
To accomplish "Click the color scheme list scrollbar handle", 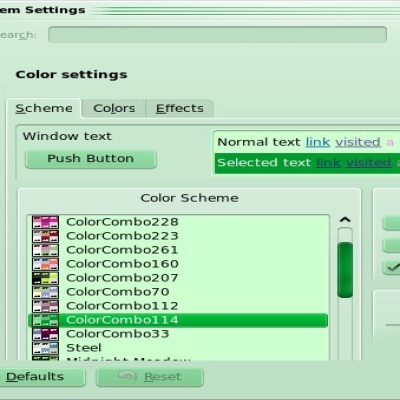I will point(345,270).
